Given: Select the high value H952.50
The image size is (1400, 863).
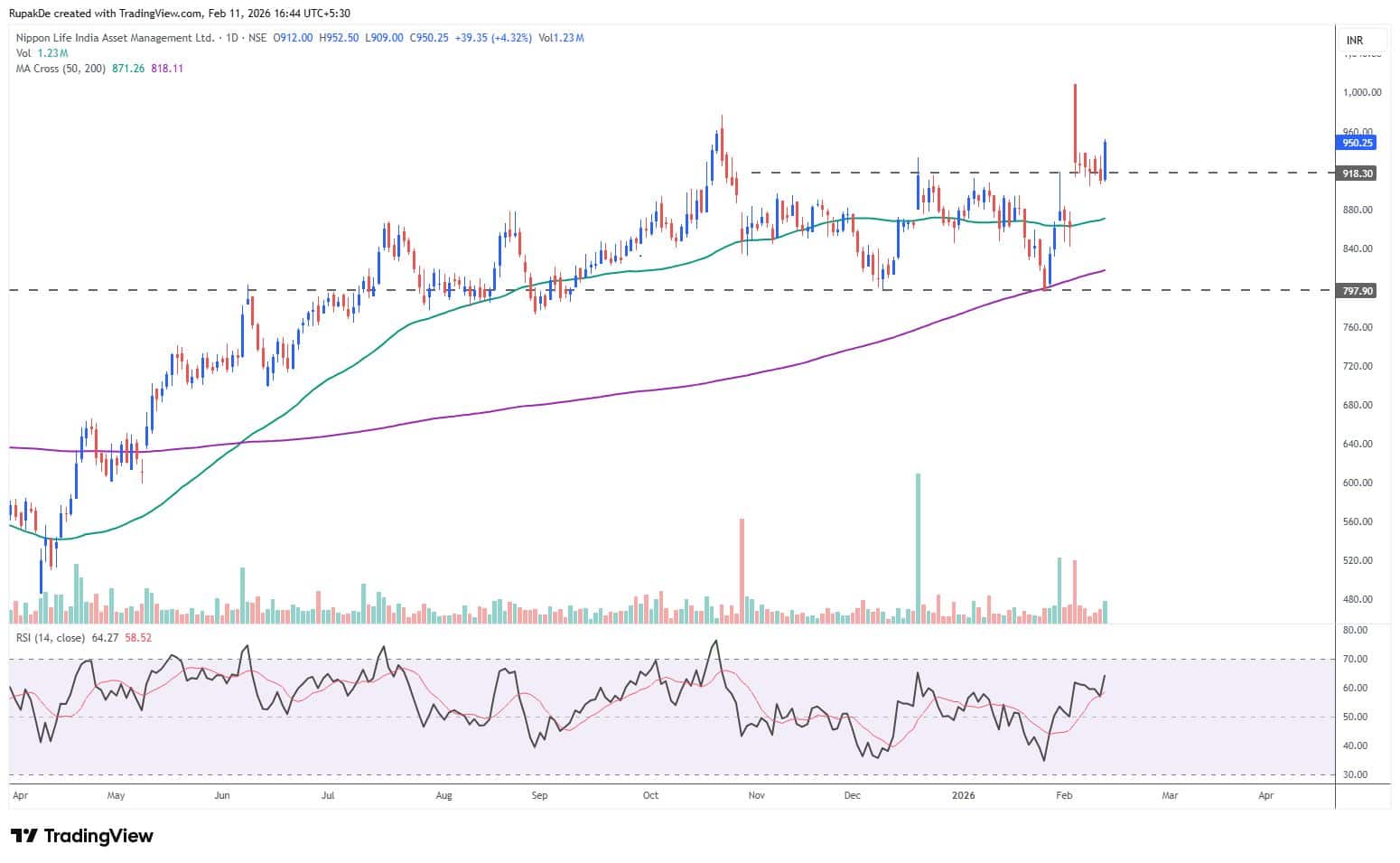Looking at the screenshot, I should point(339,38).
